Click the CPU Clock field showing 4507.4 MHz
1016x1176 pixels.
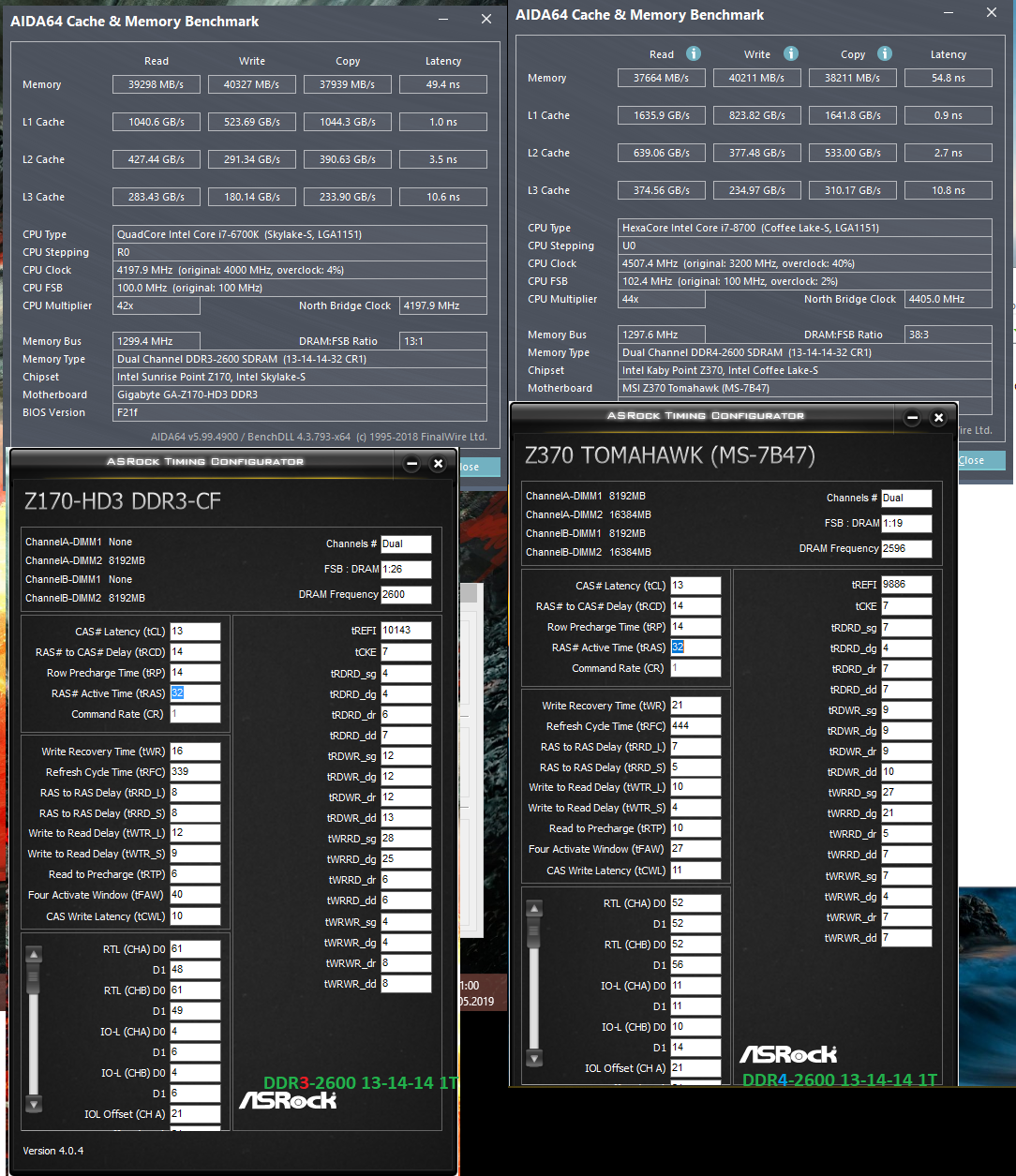806,263
